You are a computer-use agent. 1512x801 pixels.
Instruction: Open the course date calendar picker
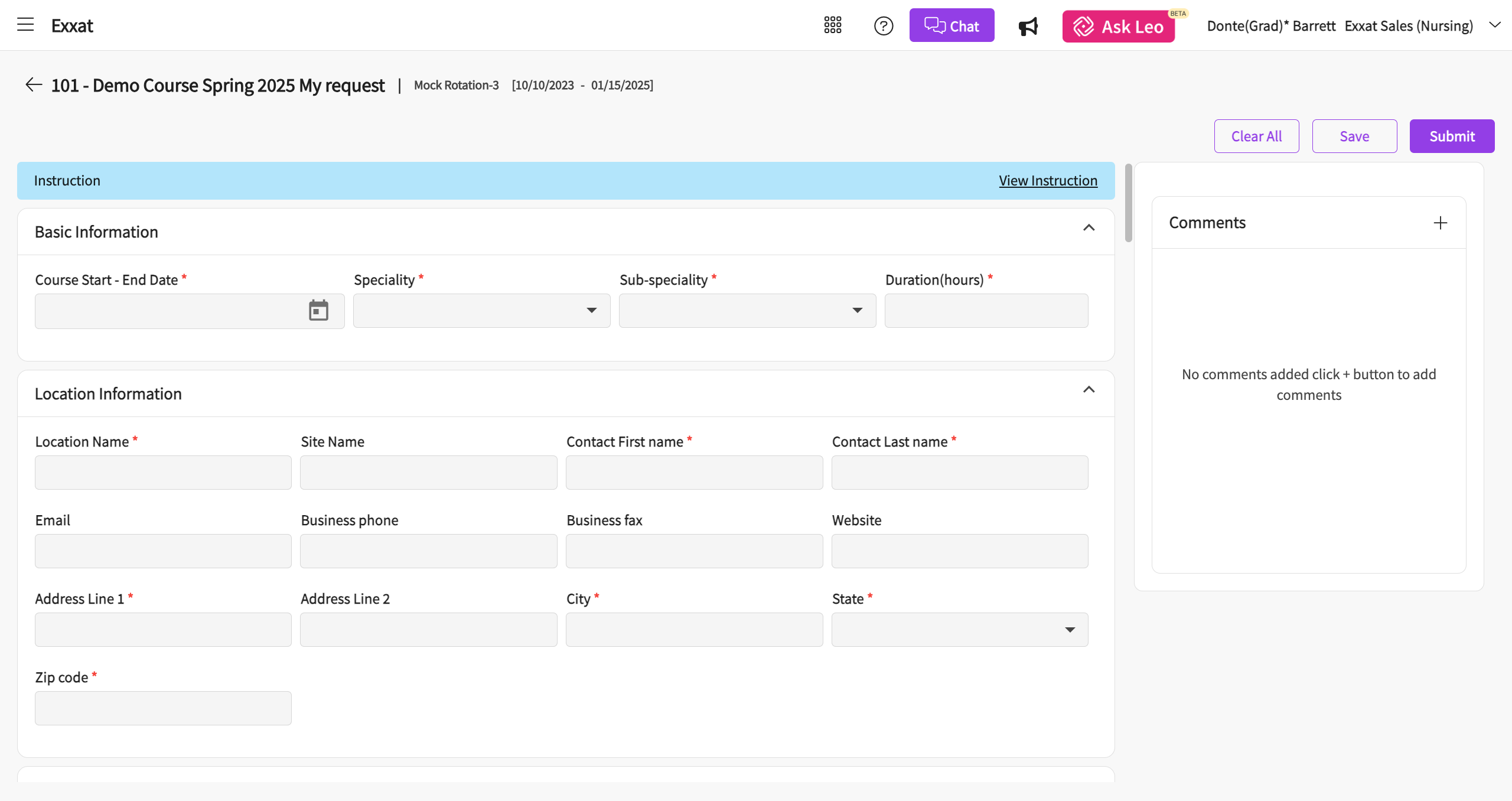(x=318, y=311)
